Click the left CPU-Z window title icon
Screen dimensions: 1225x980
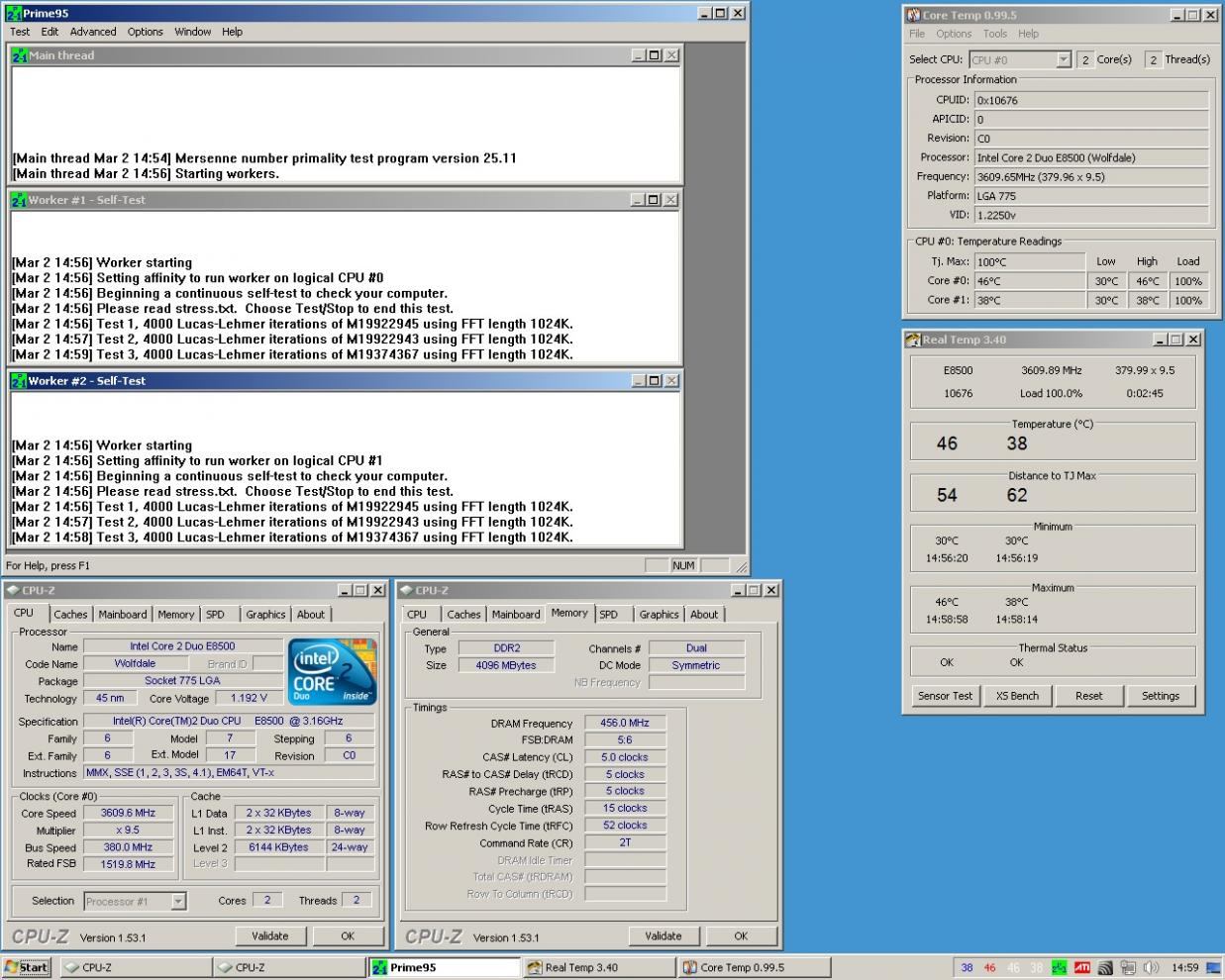tap(13, 590)
